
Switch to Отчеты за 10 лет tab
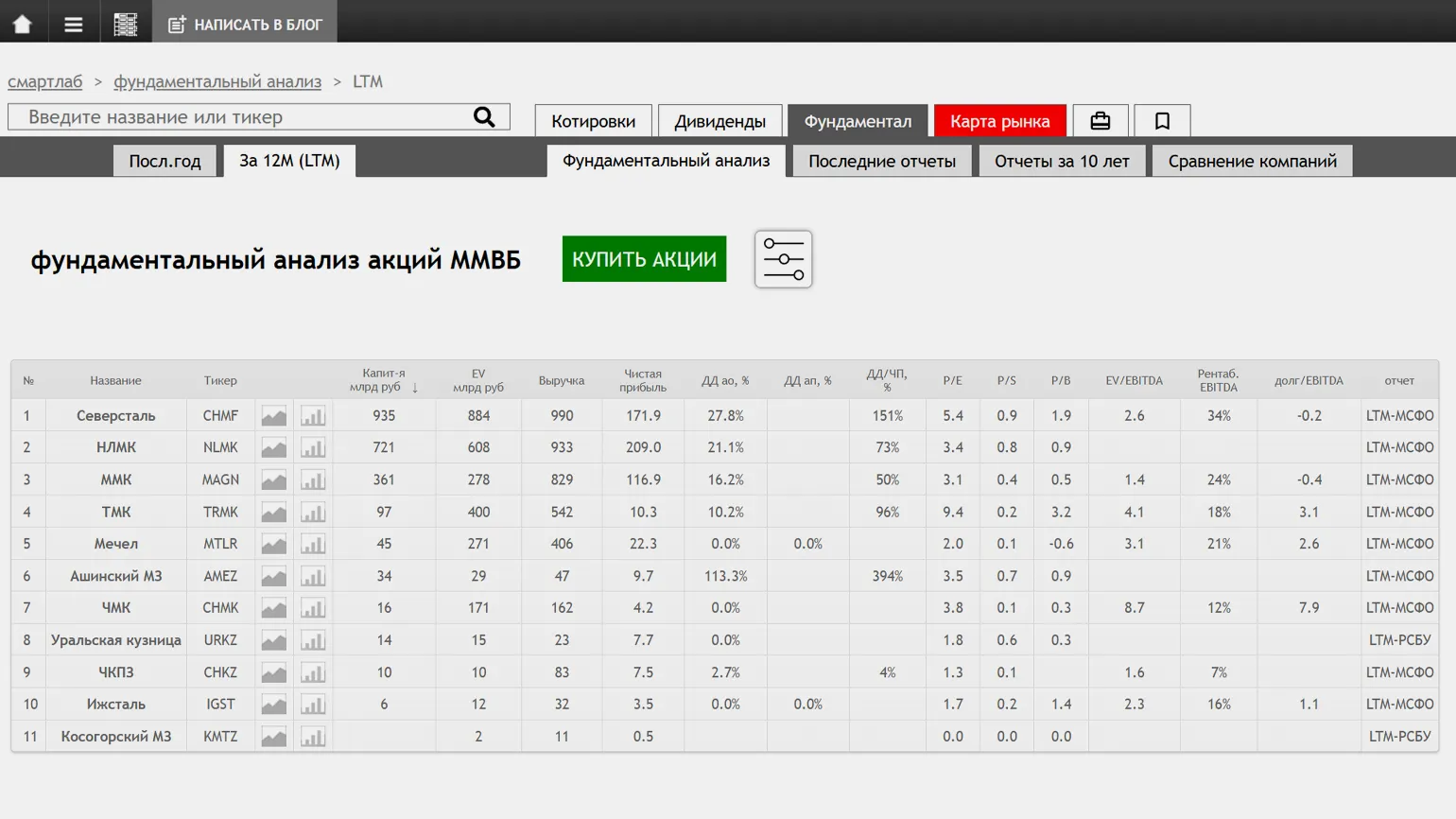click(1061, 161)
